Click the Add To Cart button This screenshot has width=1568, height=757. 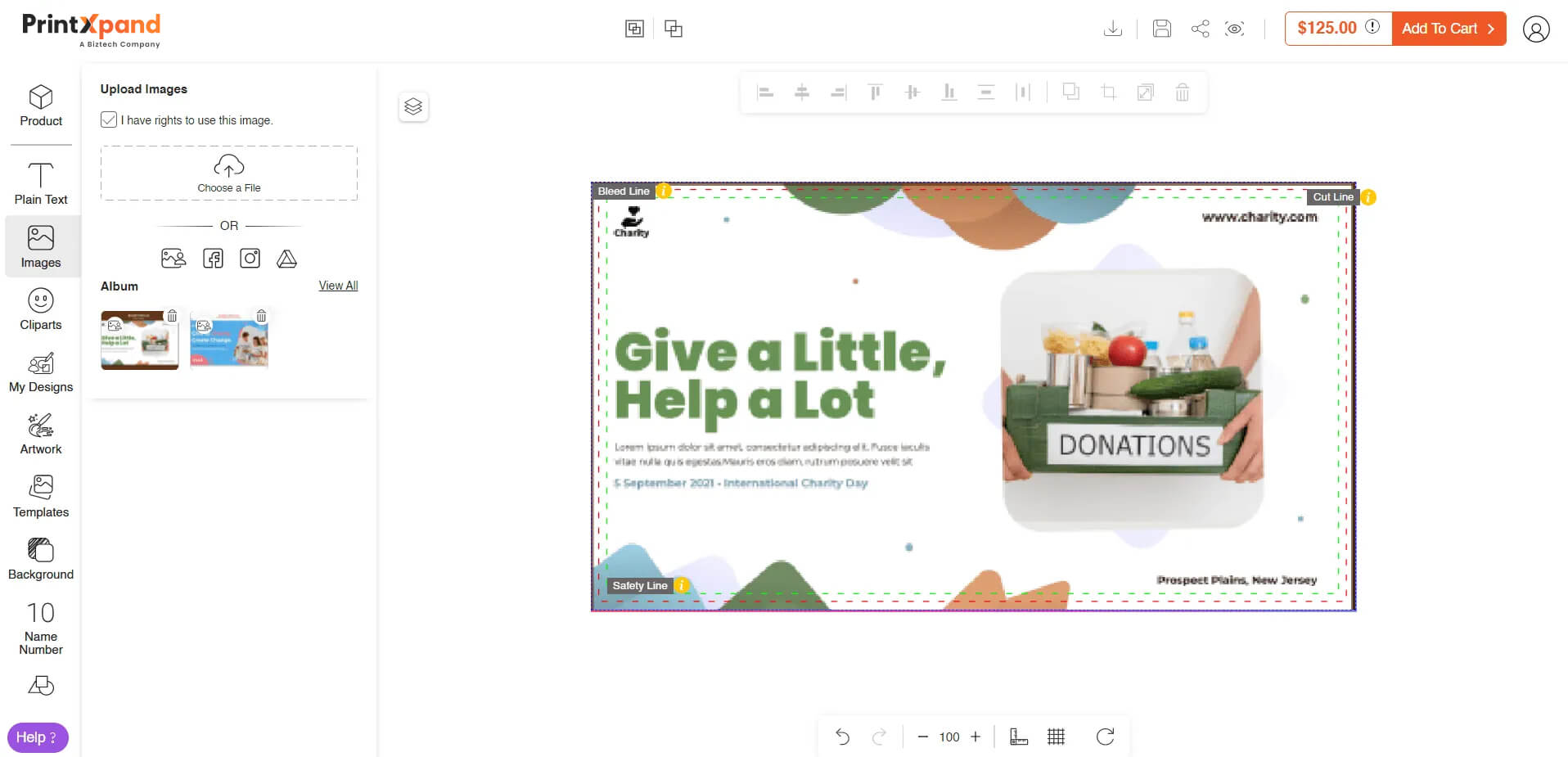coord(1448,29)
